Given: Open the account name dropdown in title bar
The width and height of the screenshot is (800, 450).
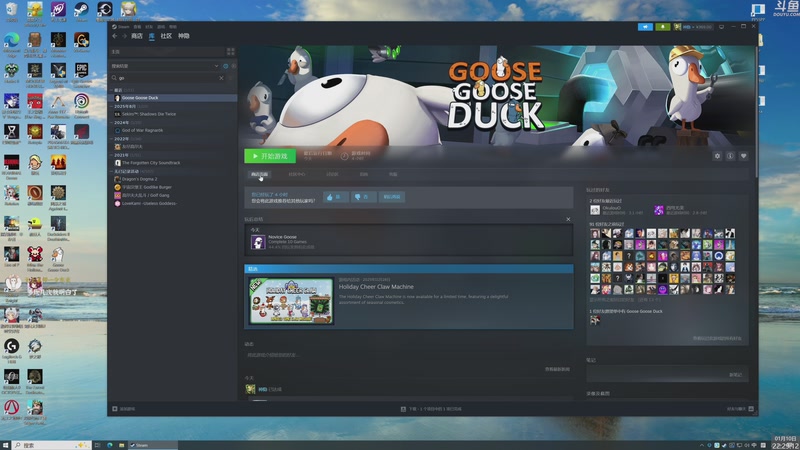Looking at the screenshot, I should (x=693, y=27).
